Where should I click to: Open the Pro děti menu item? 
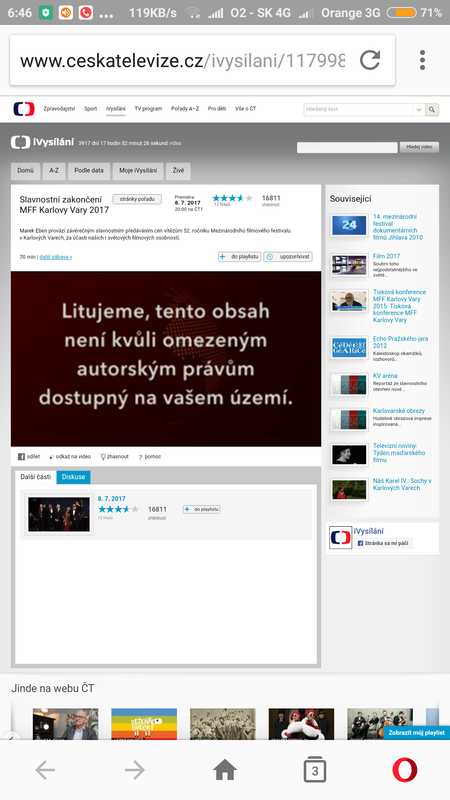[217, 109]
